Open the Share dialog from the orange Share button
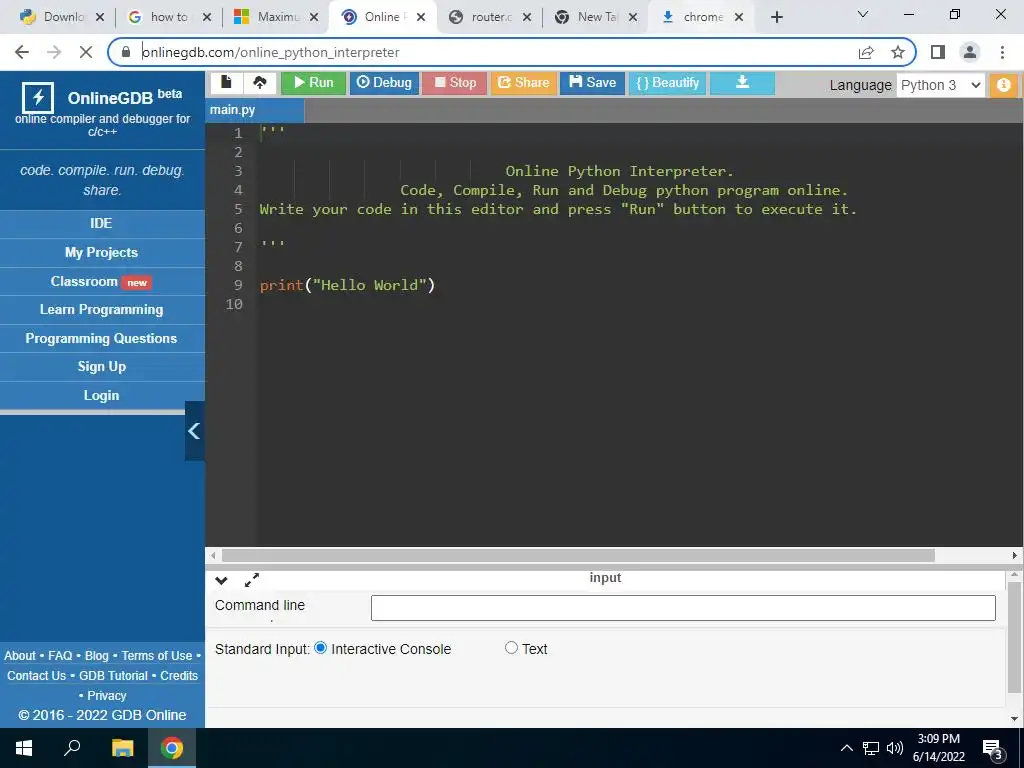This screenshot has height=768, width=1024. pyautogui.click(x=523, y=83)
